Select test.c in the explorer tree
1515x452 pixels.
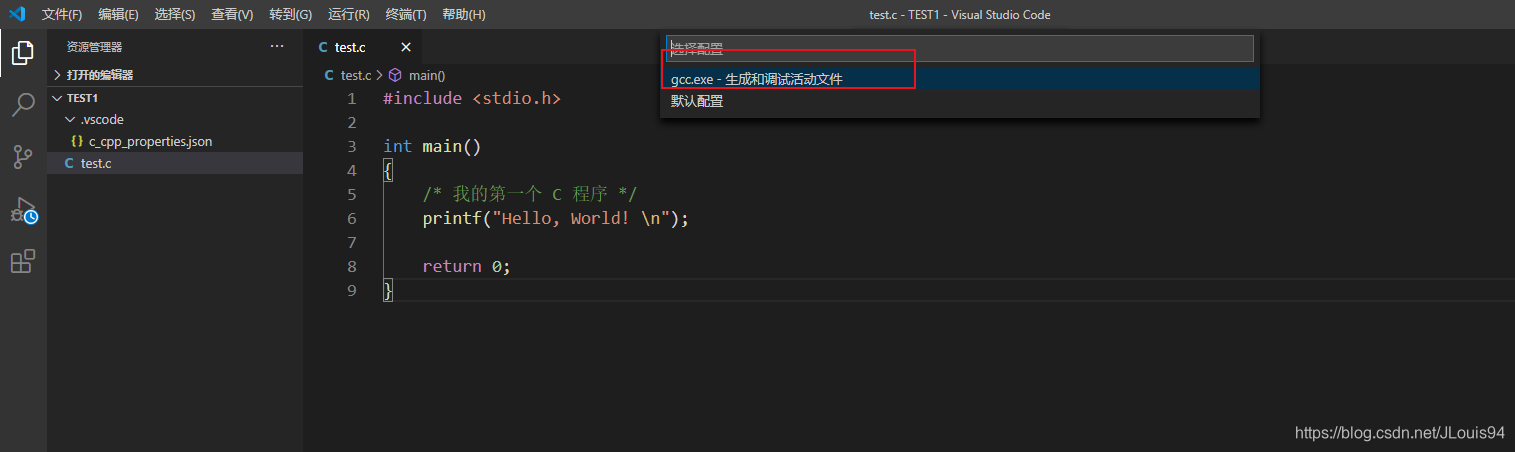(175, 163)
